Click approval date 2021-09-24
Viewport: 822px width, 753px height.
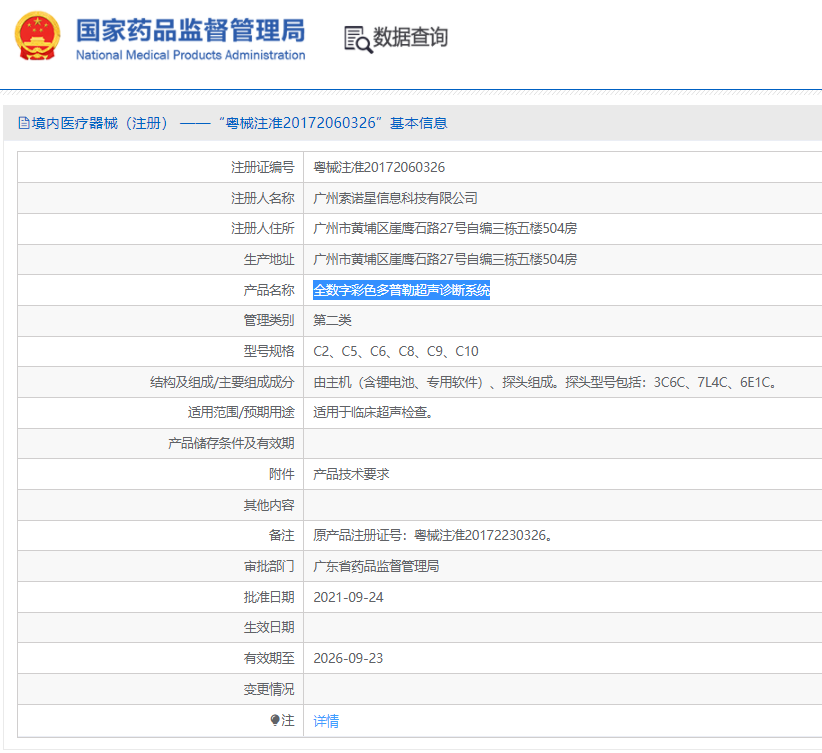click(x=348, y=597)
